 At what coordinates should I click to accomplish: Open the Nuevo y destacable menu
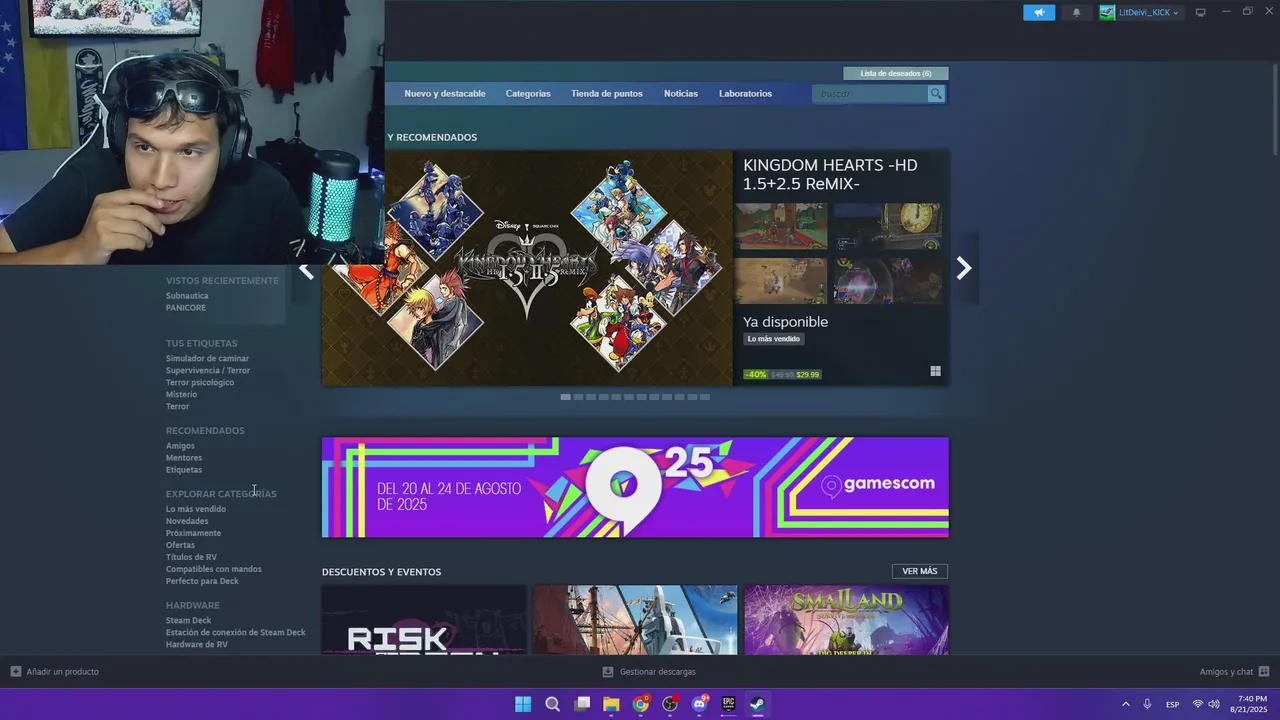point(445,94)
